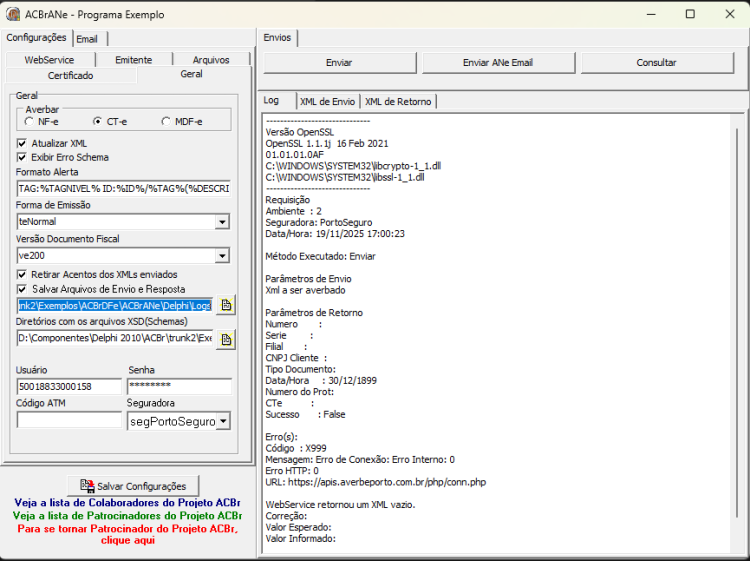Screen dimensions: 750x561
Task: Click Enviar ANe Email button
Action: click(x=498, y=63)
